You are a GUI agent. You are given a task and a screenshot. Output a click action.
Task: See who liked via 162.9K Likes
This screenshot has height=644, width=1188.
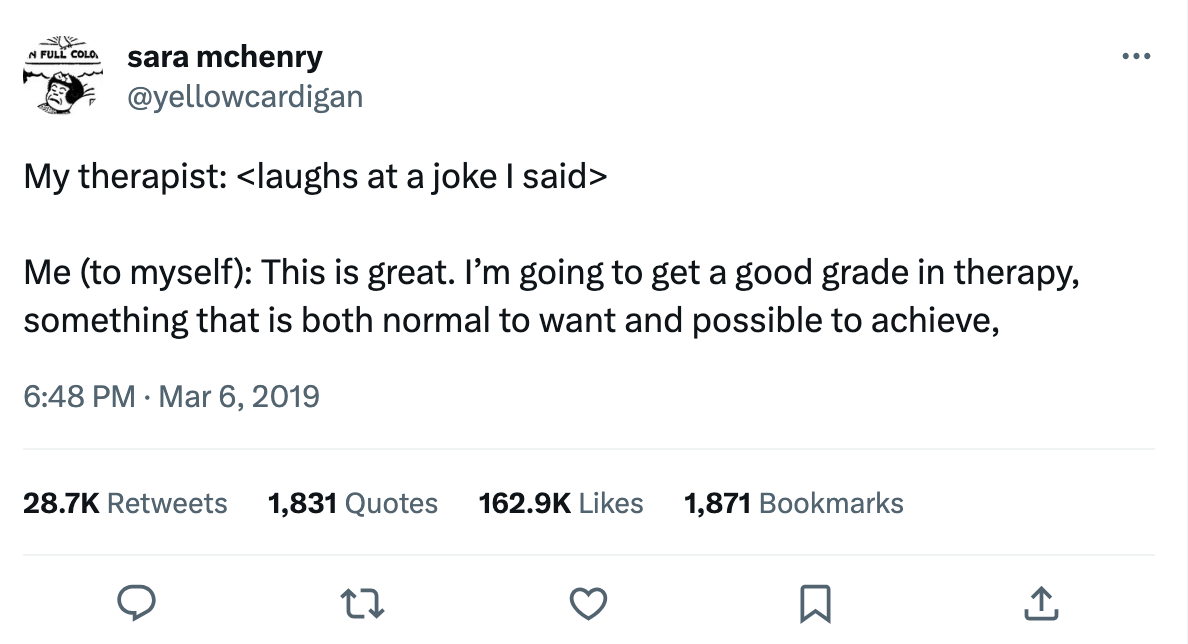562,503
